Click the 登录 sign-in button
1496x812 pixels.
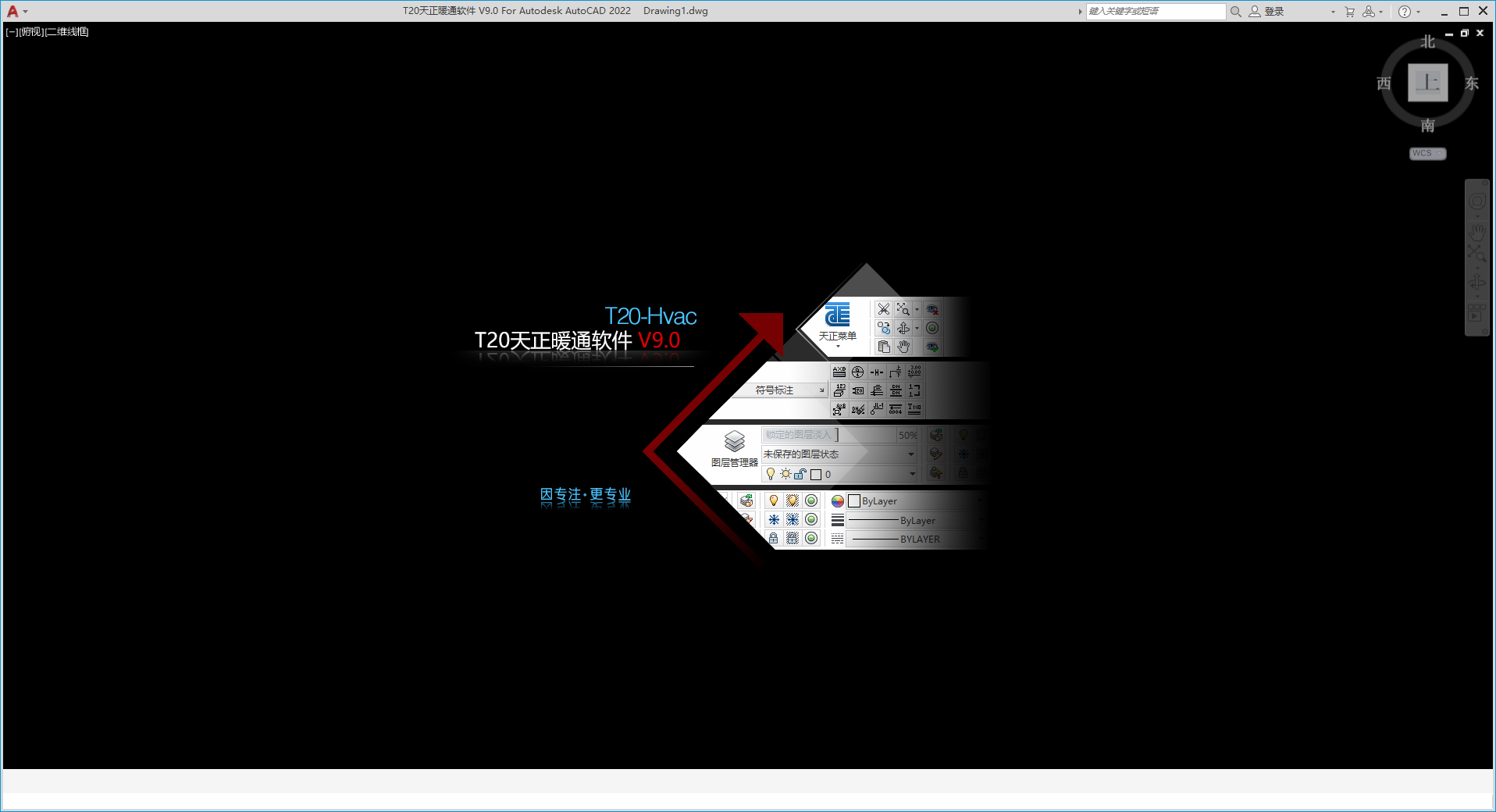(1273, 12)
